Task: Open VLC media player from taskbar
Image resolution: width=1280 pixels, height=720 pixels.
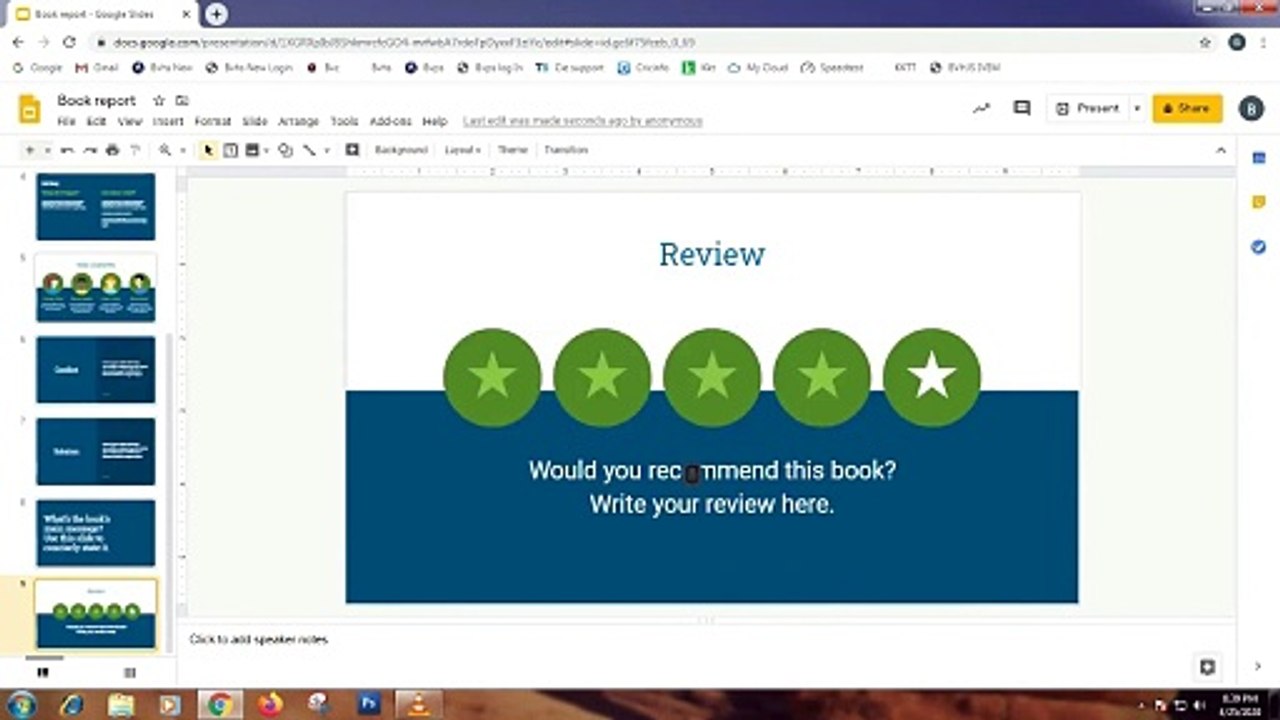Action: click(418, 704)
